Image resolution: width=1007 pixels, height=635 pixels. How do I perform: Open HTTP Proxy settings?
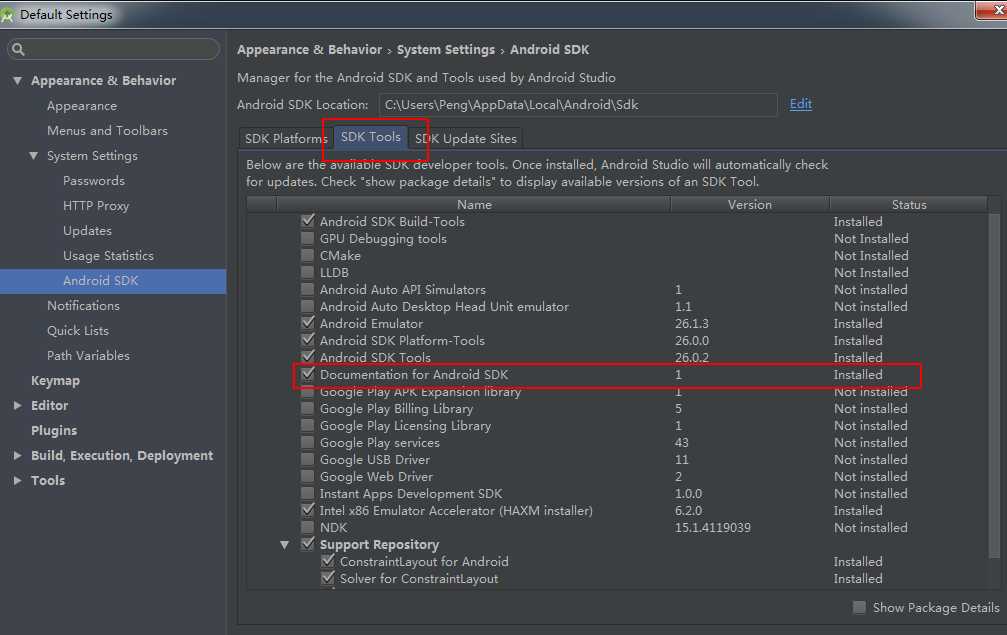96,206
